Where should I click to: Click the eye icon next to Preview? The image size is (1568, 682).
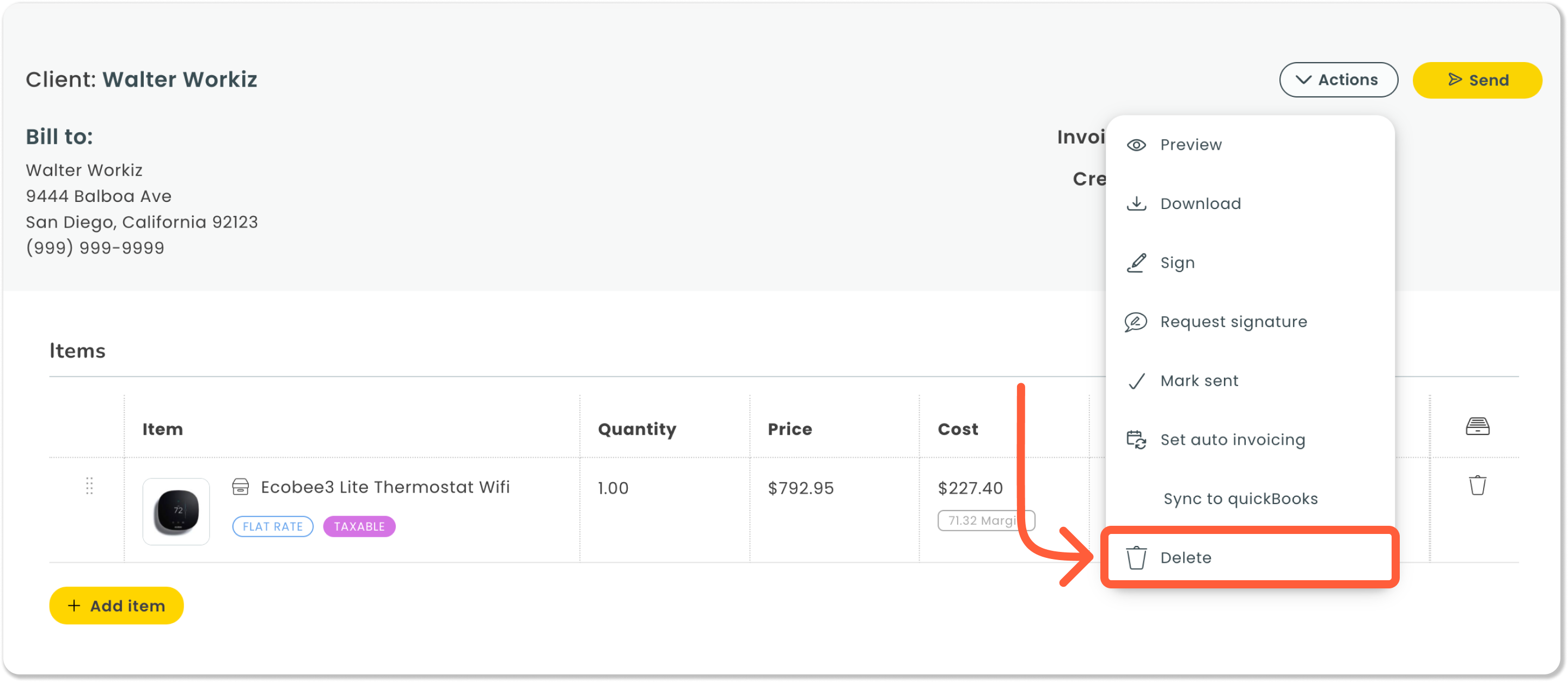point(1136,145)
